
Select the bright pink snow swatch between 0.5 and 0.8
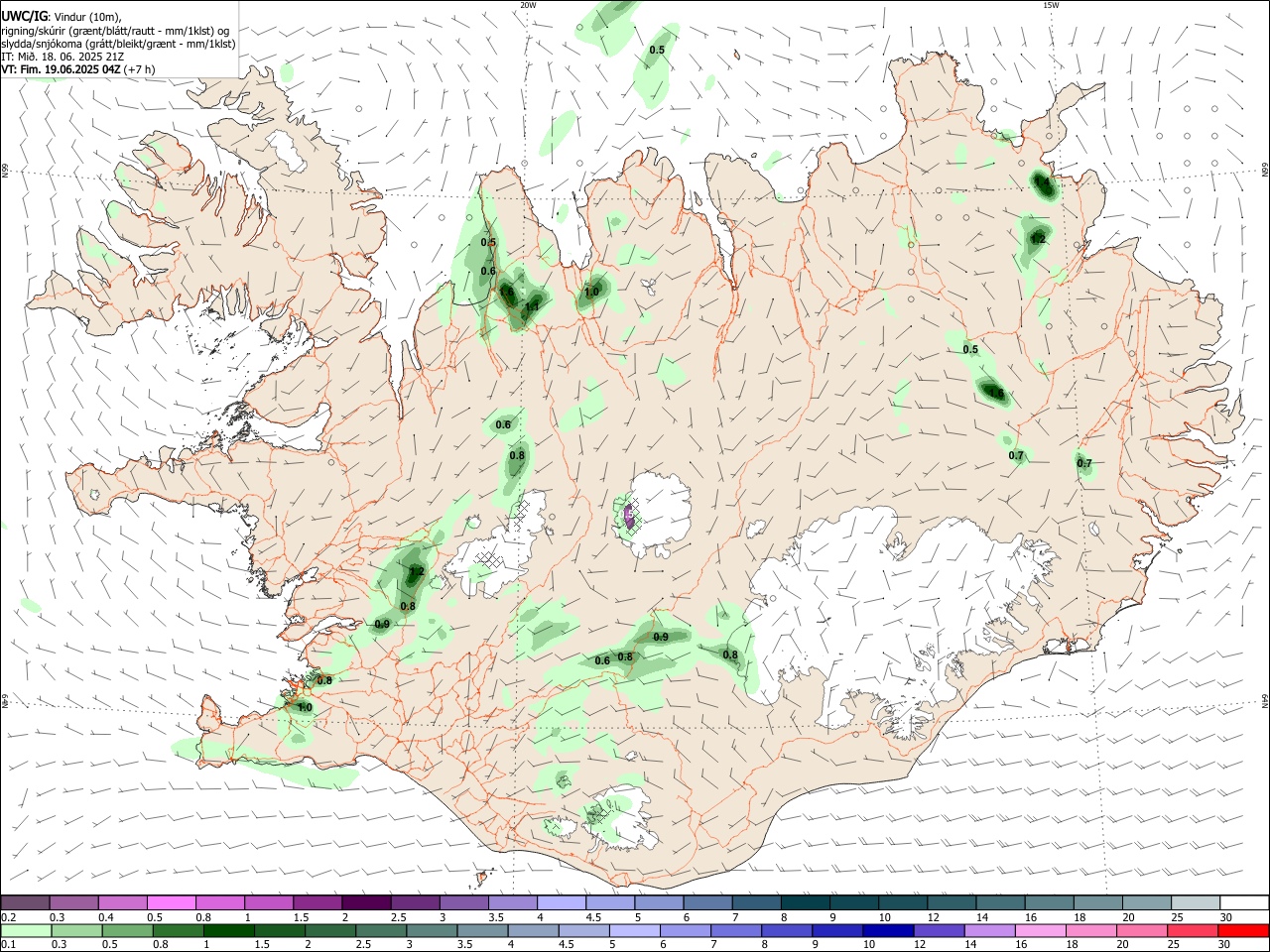(172, 902)
